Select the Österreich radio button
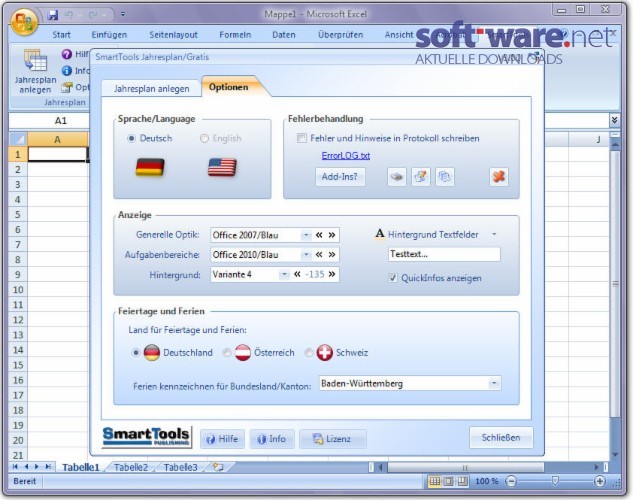The width and height of the screenshot is (633, 500). click(x=227, y=353)
